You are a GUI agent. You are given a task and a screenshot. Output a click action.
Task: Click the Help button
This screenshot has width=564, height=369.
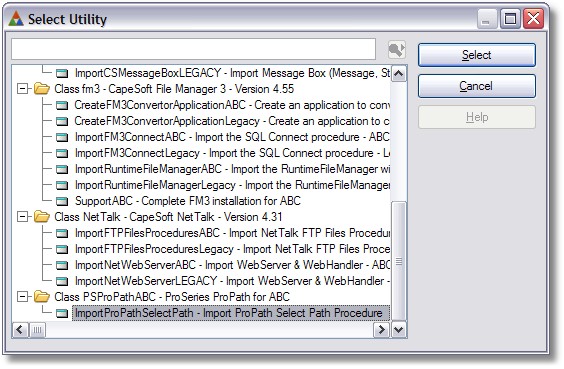477,117
